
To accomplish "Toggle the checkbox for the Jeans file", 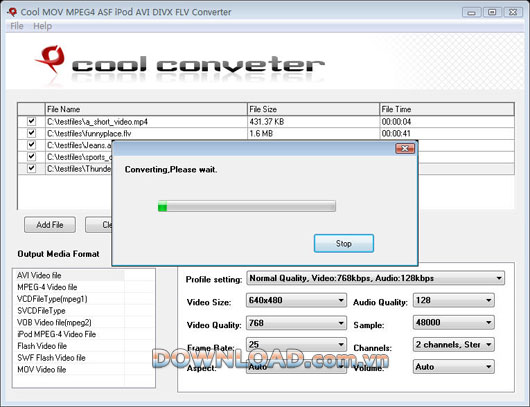I will click(x=31, y=145).
